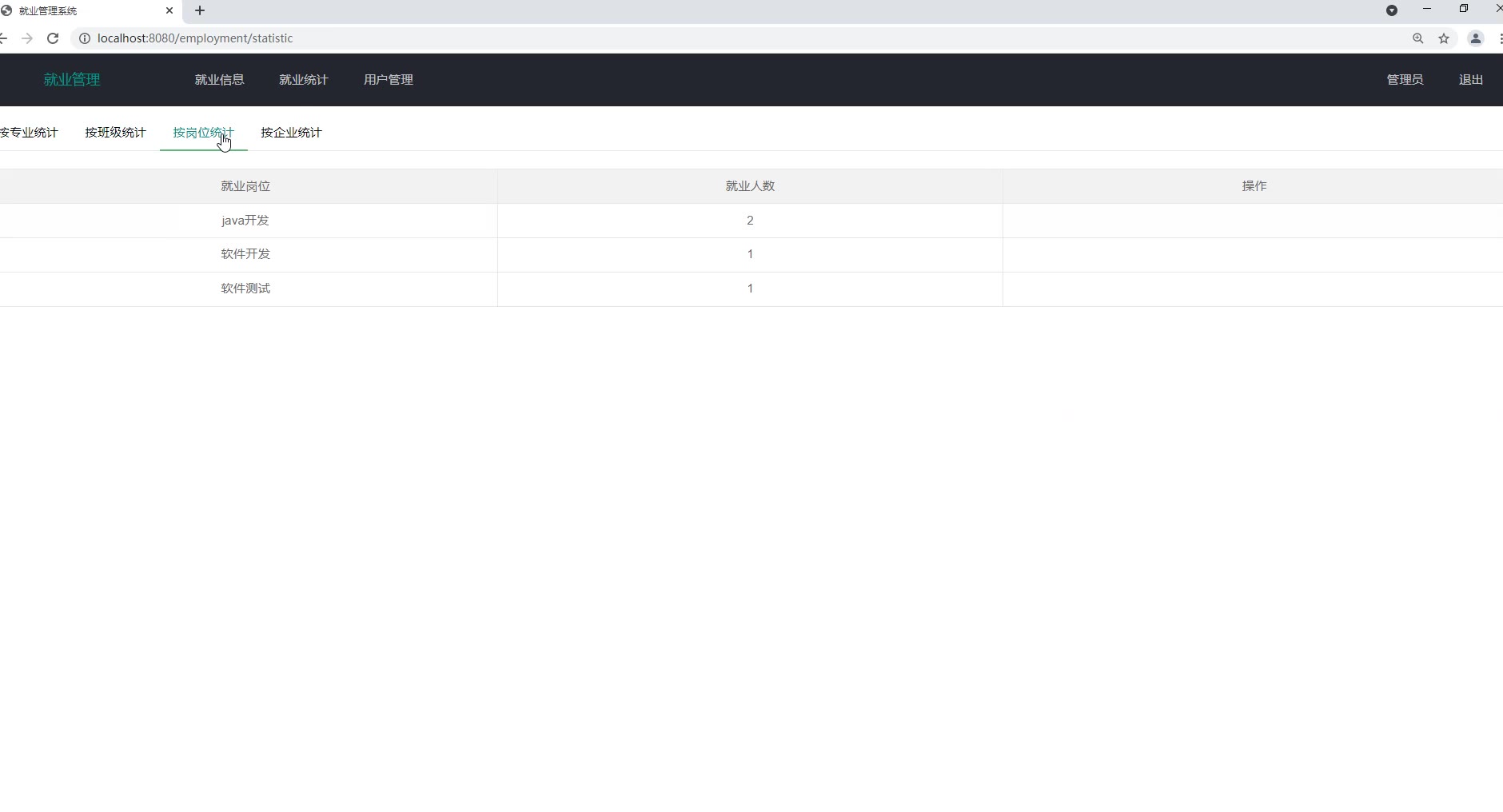Go forward with the browser arrow
The height and width of the screenshot is (812, 1503).
(x=27, y=38)
